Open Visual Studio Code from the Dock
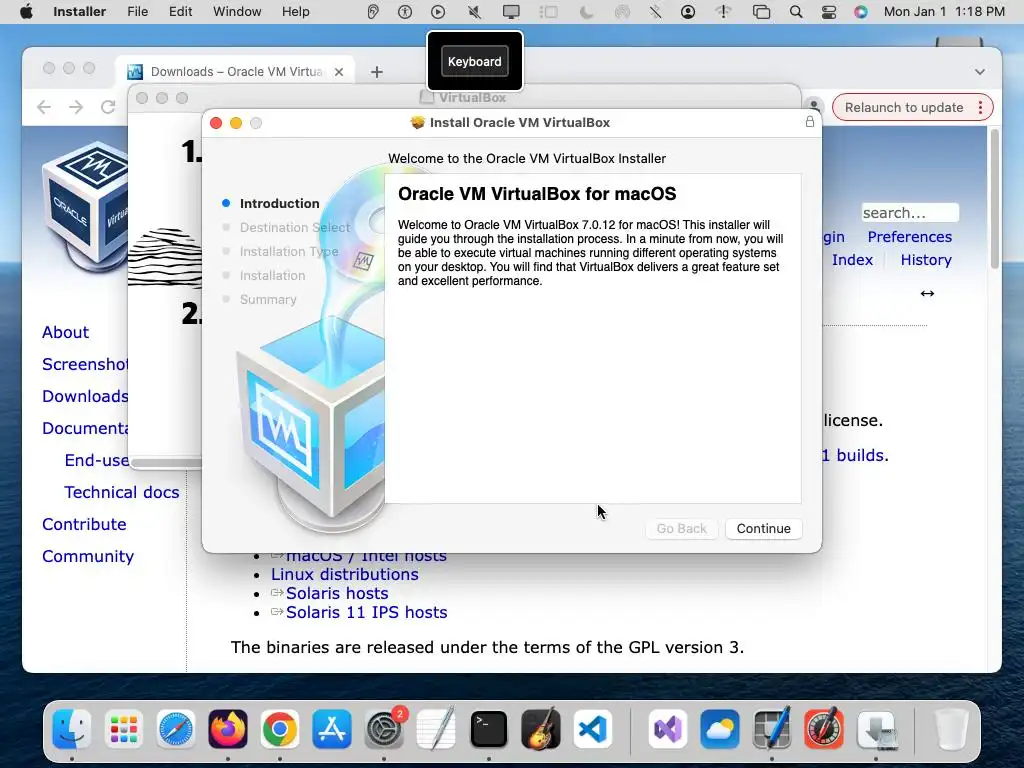This screenshot has width=1024, height=768. click(x=593, y=729)
